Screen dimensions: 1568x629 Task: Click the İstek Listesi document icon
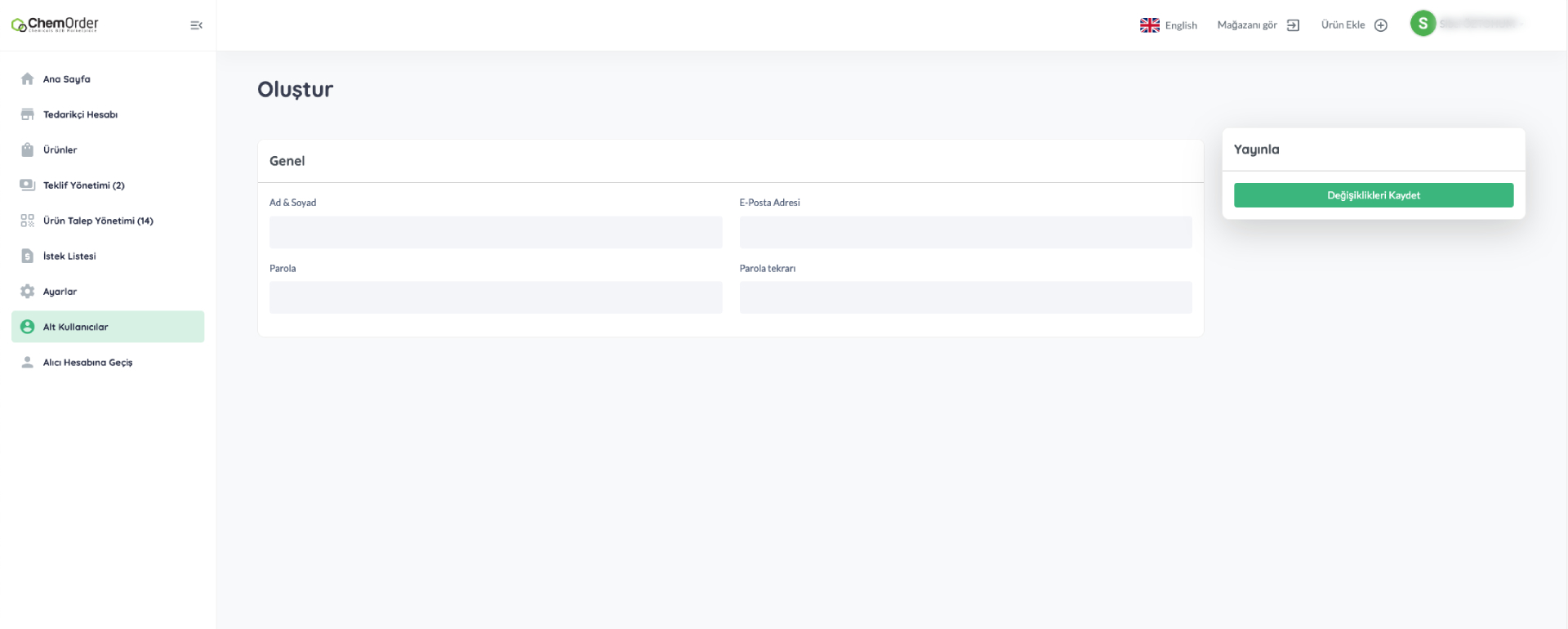tap(27, 256)
